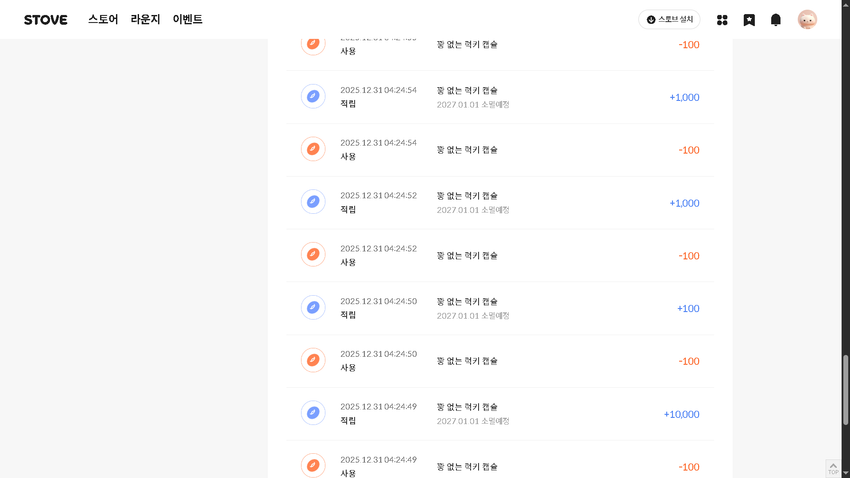Open the 스토어 menu
850x478 pixels.
pos(103,20)
